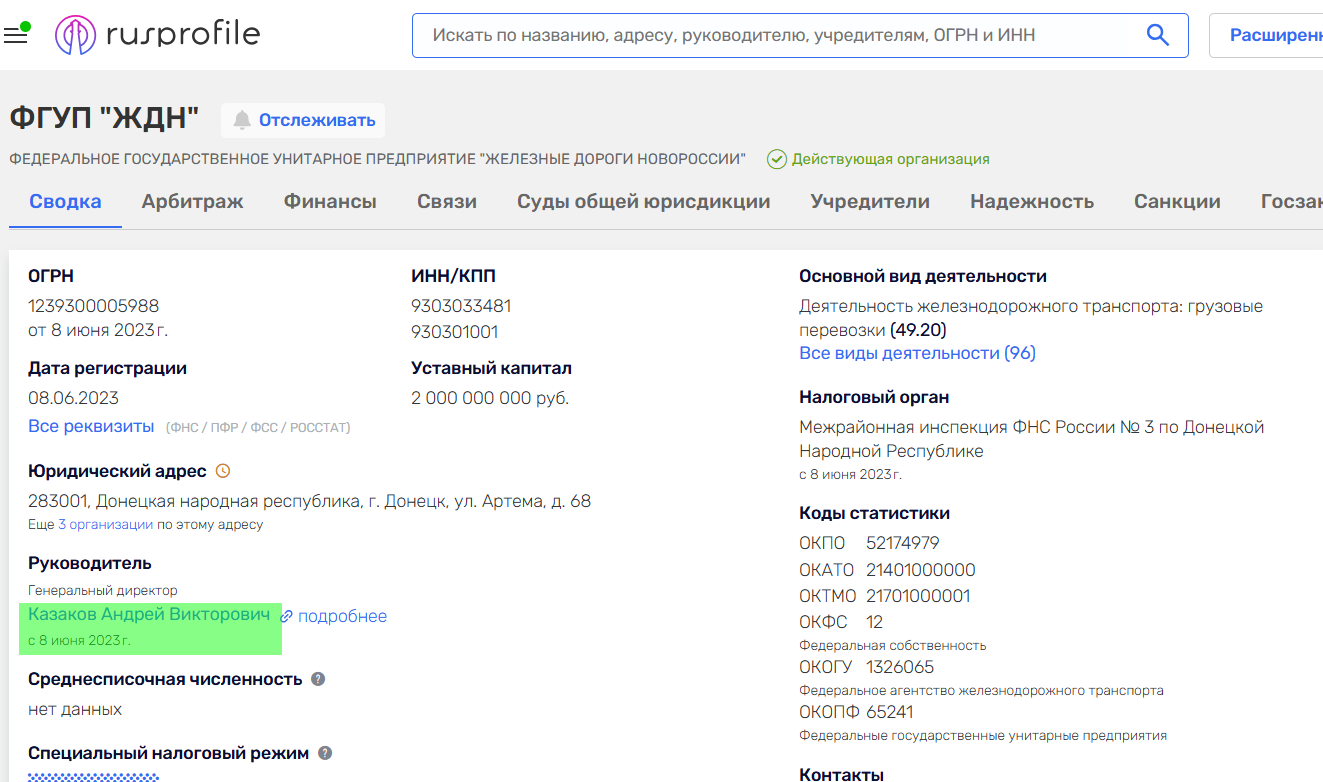Click the magnifying glass search icon
The image size is (1323, 782).
[x=1157, y=35]
